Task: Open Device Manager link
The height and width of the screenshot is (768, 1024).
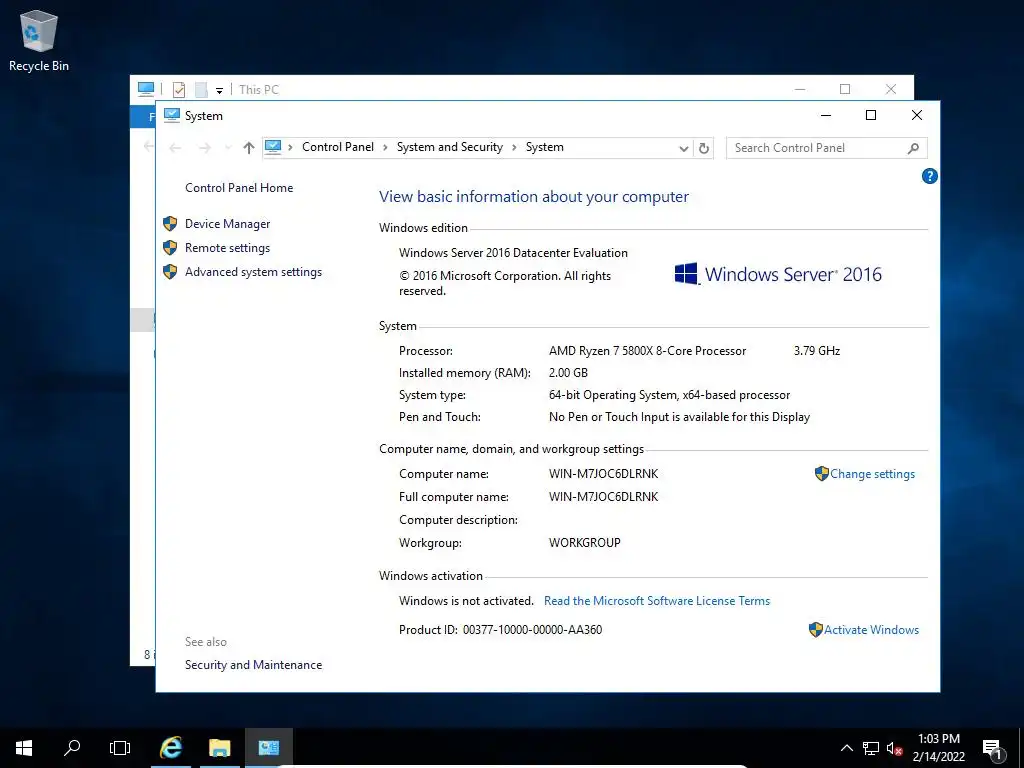Action: 227,224
